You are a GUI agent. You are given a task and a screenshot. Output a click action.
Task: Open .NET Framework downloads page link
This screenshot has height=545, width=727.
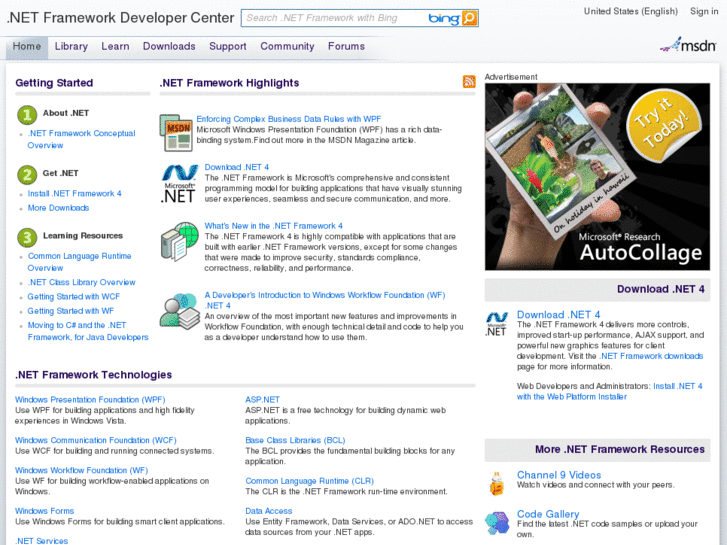651,356
